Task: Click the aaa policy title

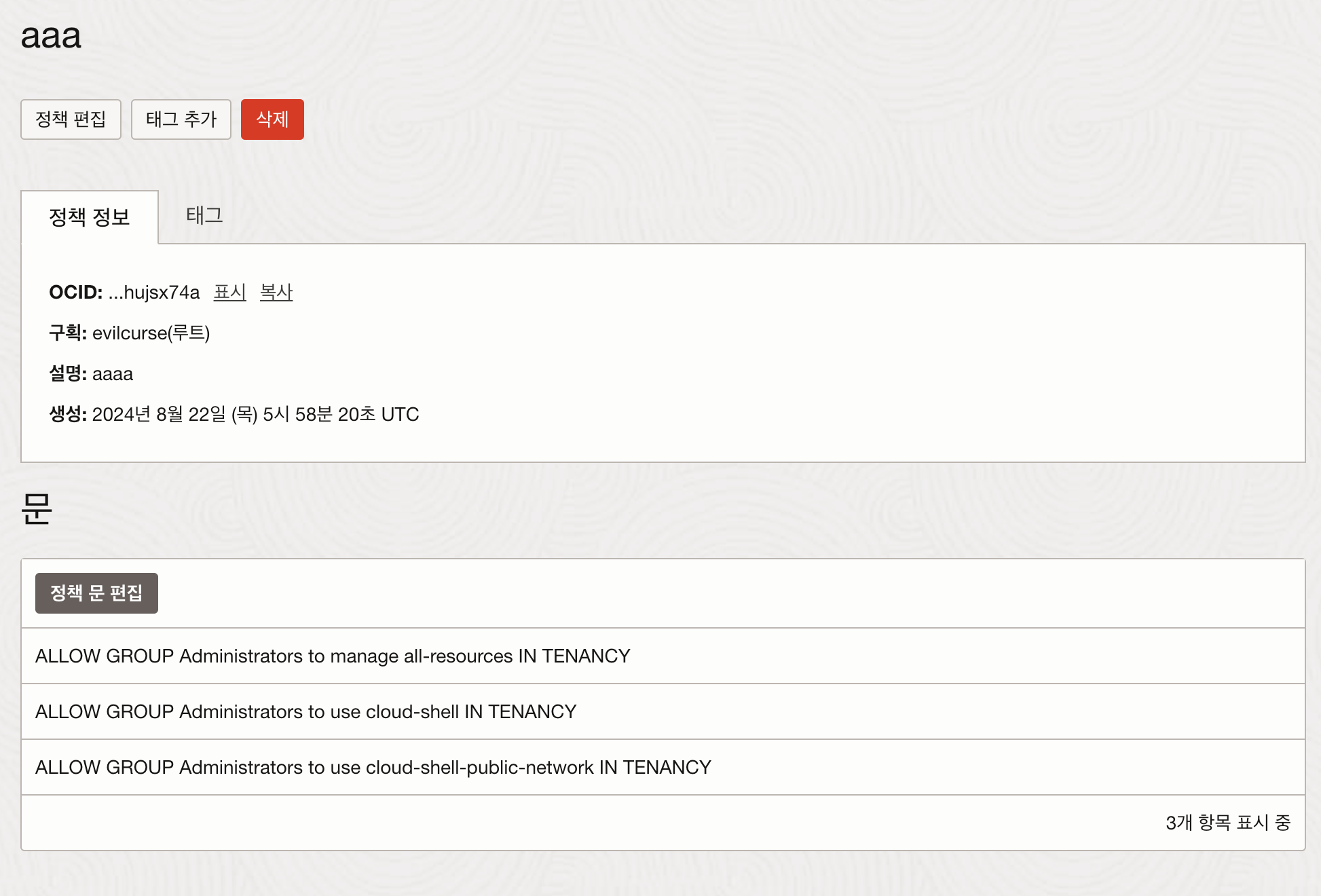Action: pyautogui.click(x=51, y=37)
